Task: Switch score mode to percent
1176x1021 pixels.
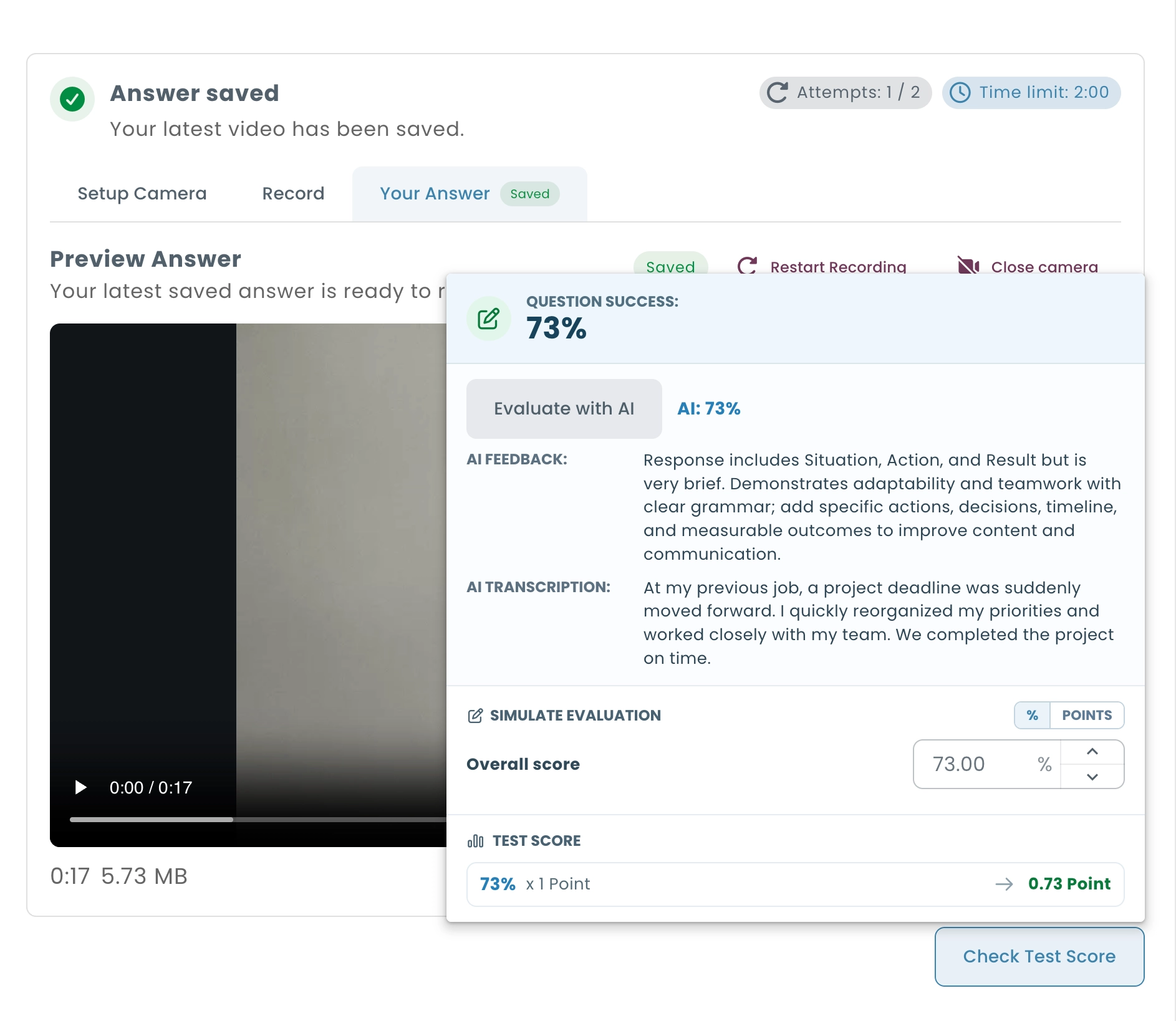Action: [x=1033, y=716]
